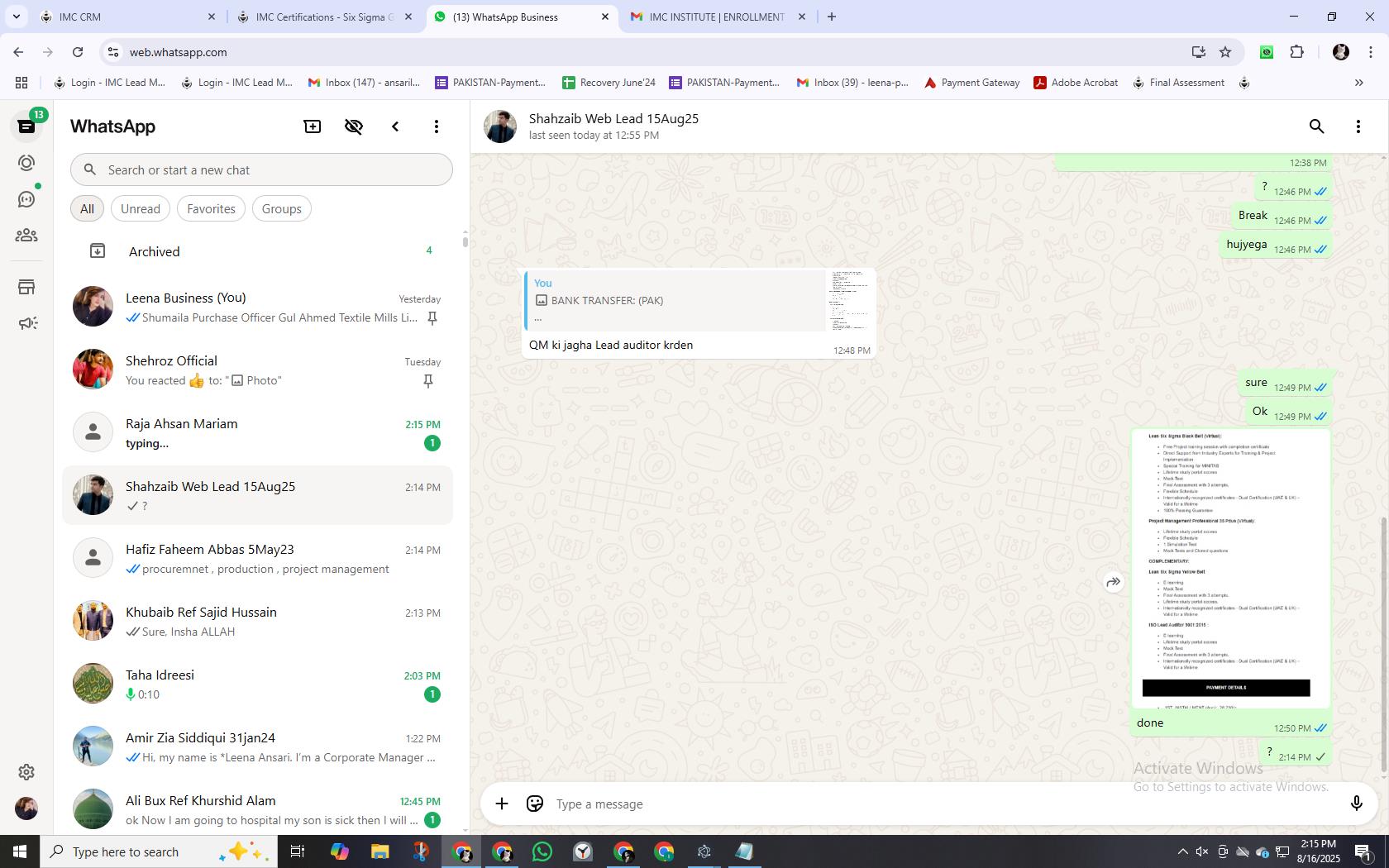Open profile avatar at sidebar bottom
This screenshot has width=1389, height=868.
pos(26,808)
